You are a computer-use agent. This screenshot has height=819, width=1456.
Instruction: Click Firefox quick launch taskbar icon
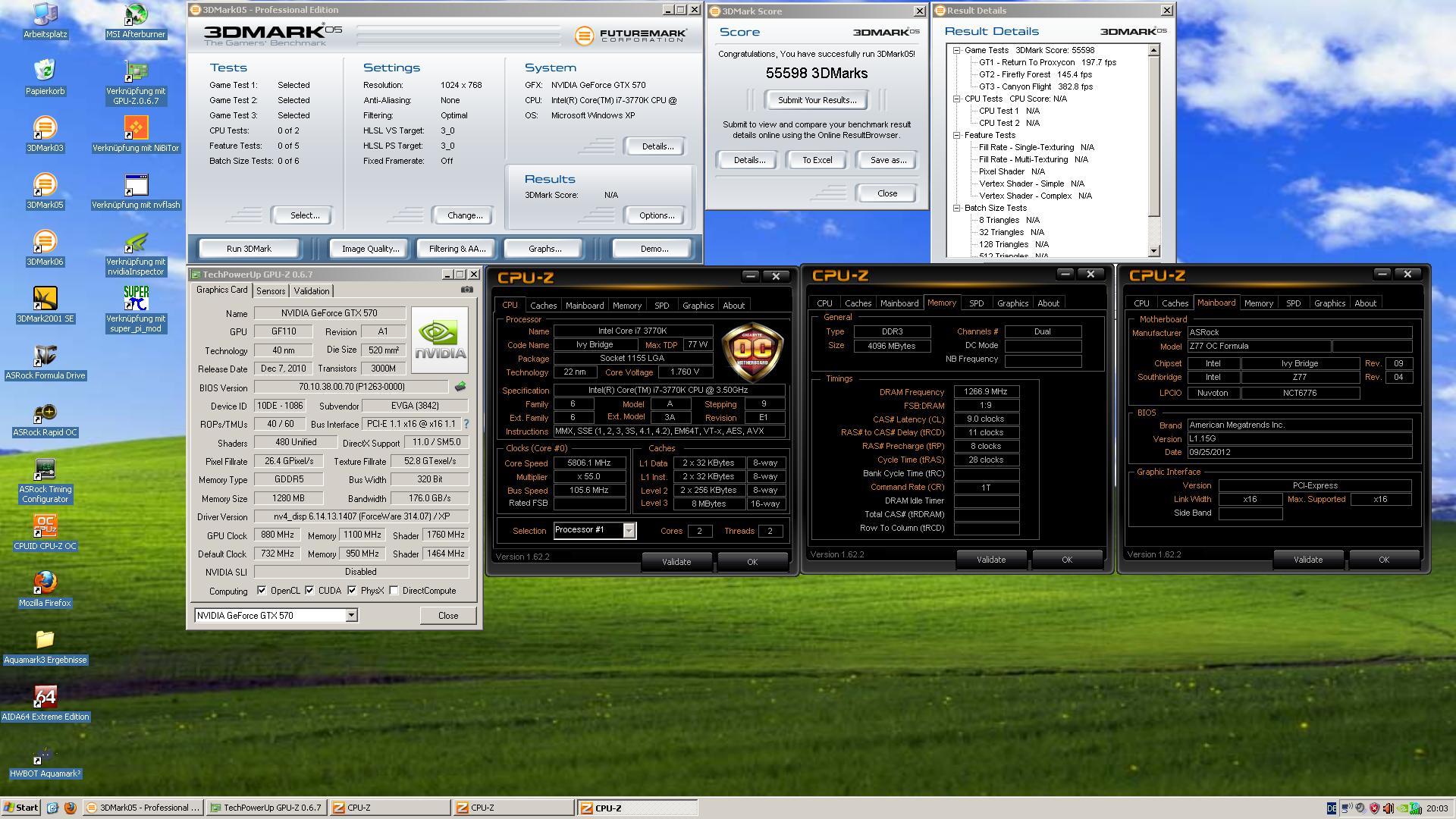pyautogui.click(x=70, y=808)
